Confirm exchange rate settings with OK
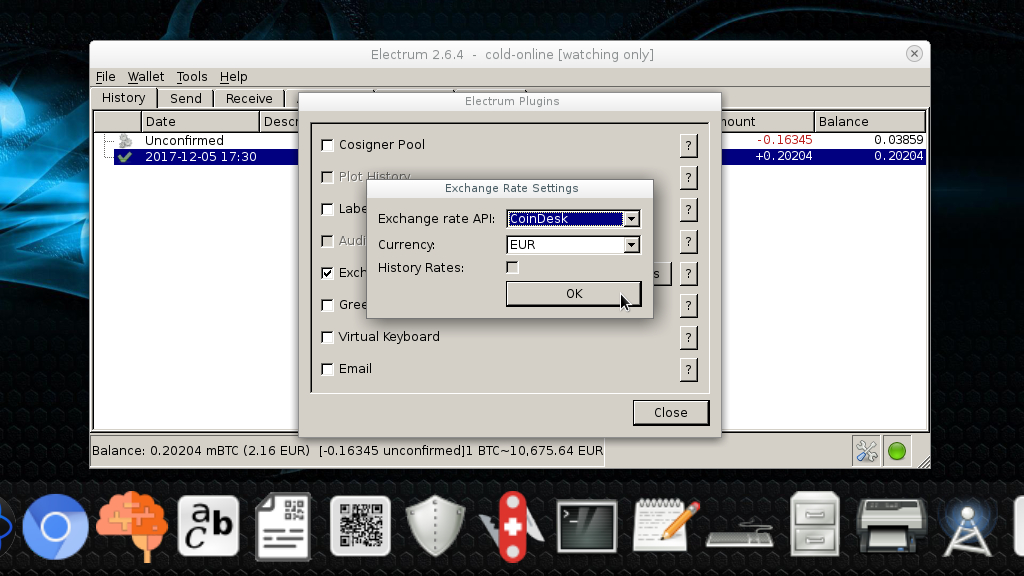This screenshot has height=576, width=1024. pyautogui.click(x=573, y=294)
